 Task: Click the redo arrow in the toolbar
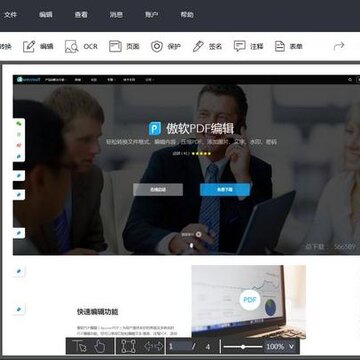coord(339,46)
